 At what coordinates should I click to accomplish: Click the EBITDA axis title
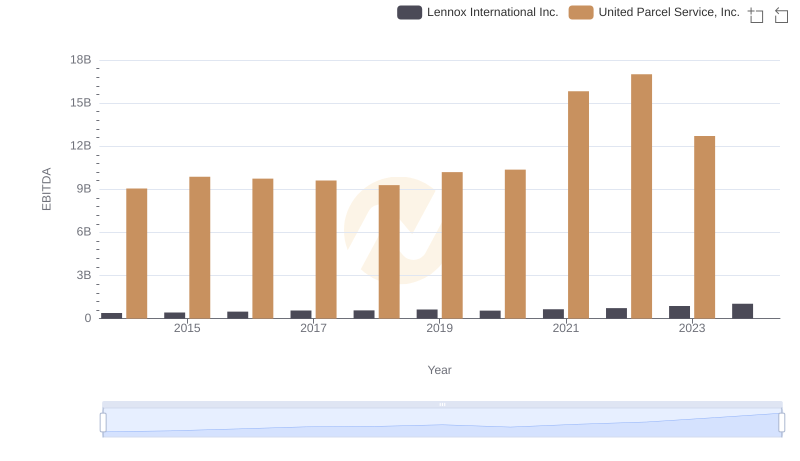46,189
